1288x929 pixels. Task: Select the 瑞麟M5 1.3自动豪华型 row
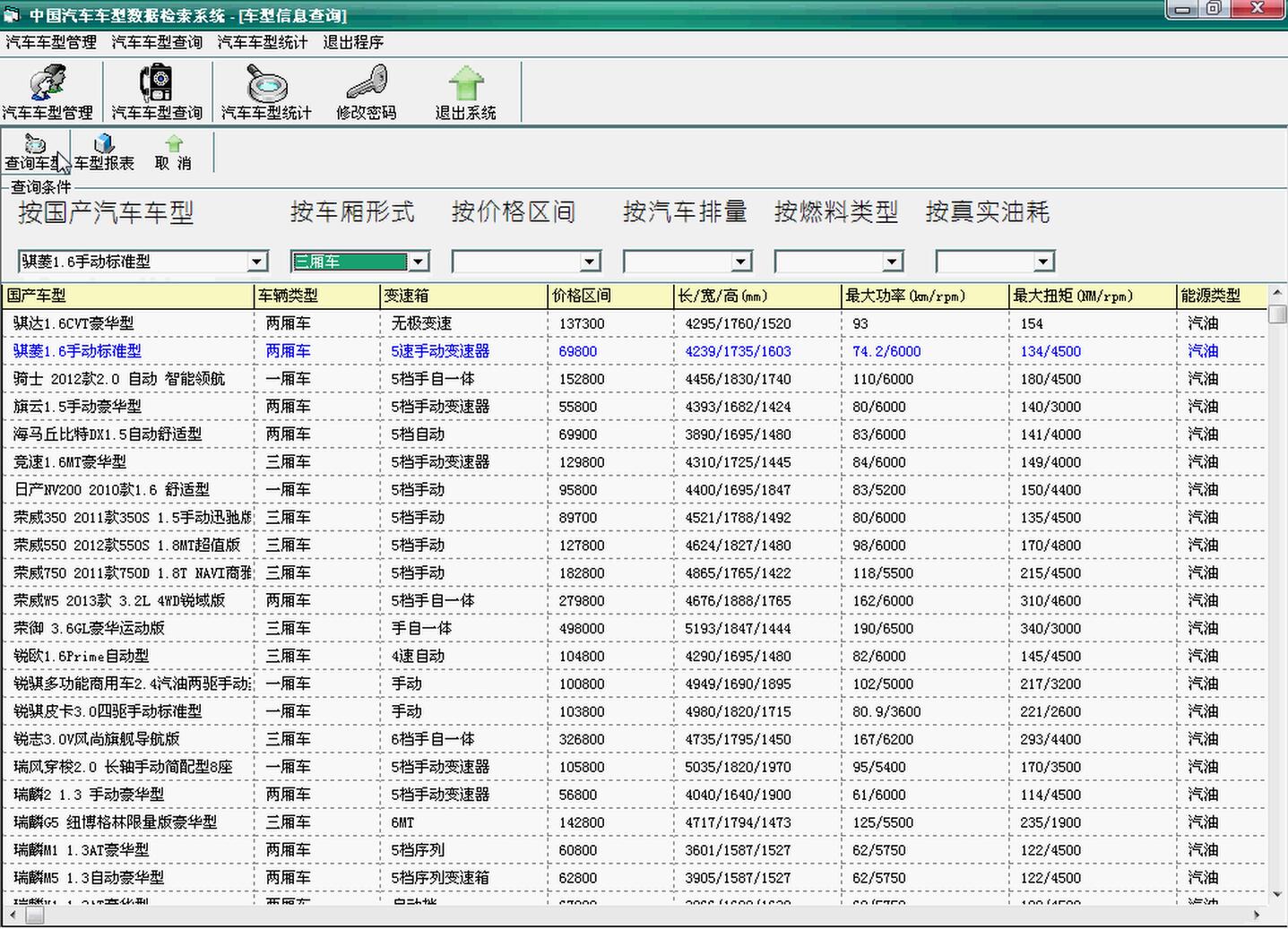coord(635,879)
